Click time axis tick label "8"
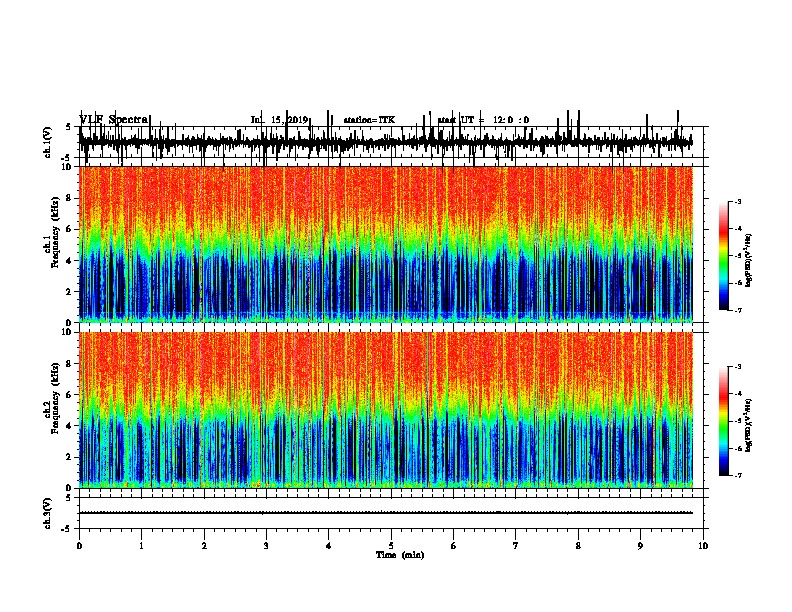The image size is (792, 612). (x=578, y=546)
